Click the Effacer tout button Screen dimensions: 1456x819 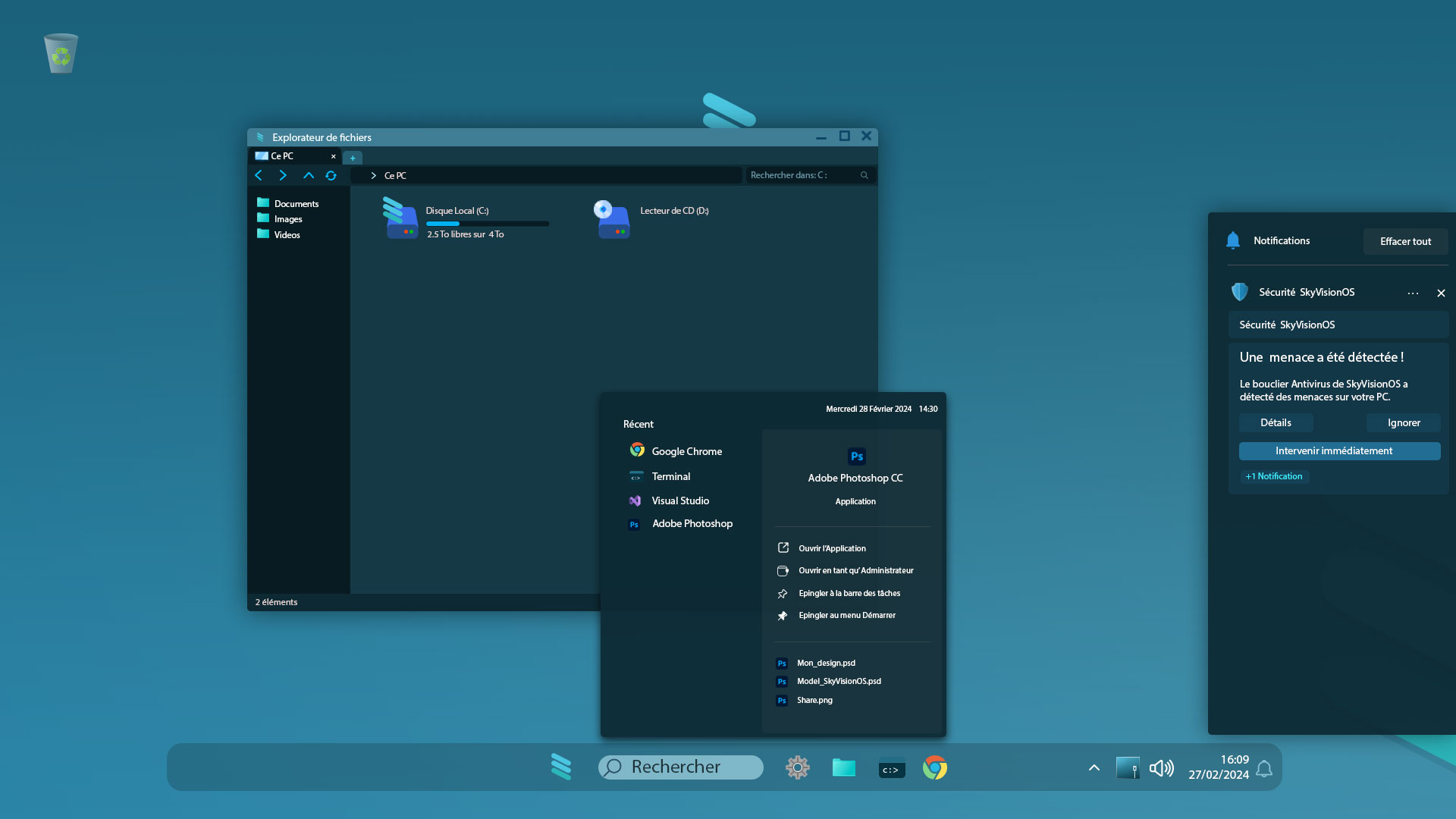(1405, 241)
